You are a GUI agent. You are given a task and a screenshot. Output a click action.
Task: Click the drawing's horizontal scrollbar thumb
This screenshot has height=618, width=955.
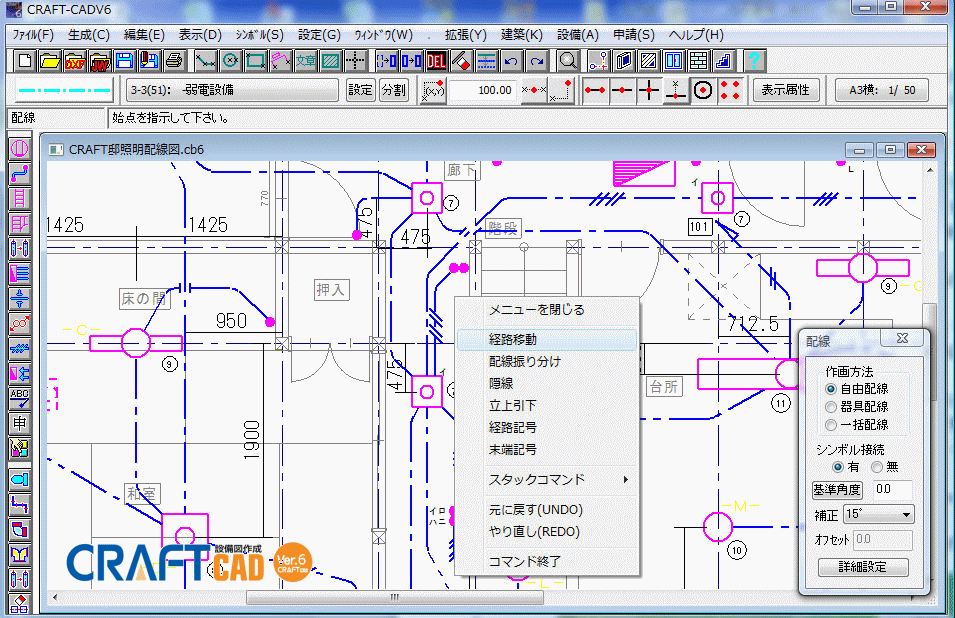(x=395, y=597)
